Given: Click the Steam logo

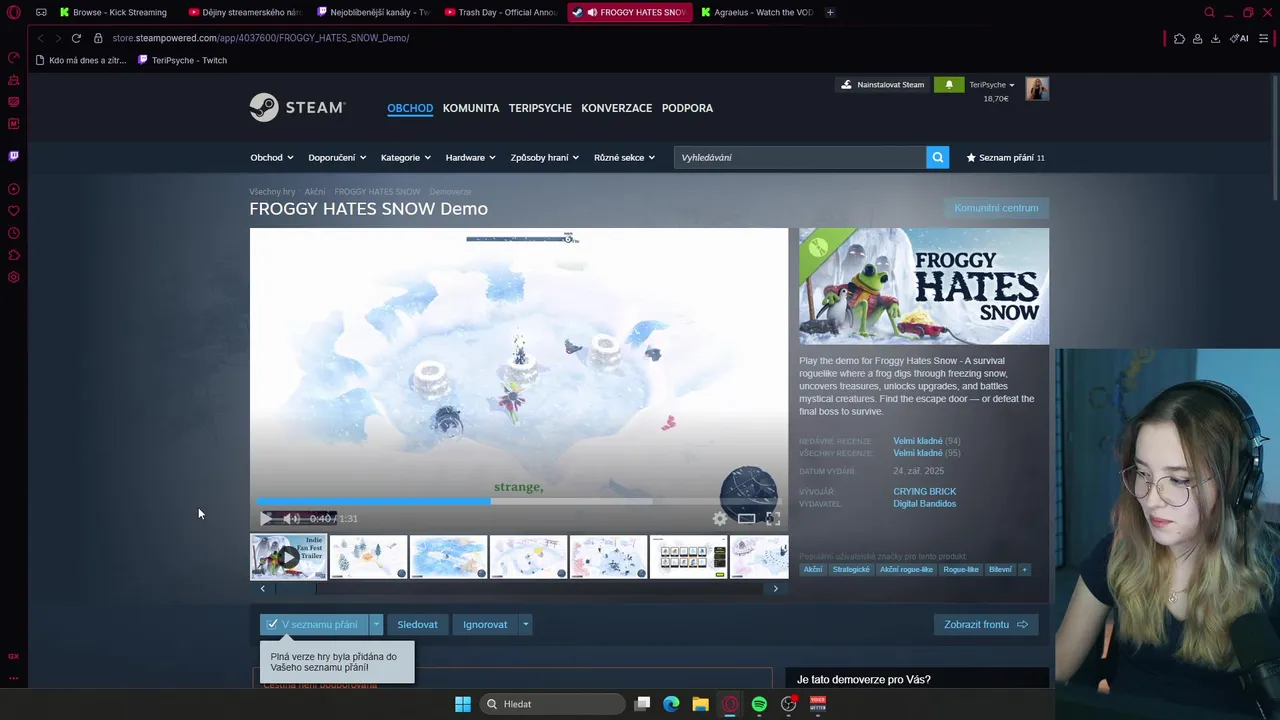Looking at the screenshot, I should [x=297, y=107].
